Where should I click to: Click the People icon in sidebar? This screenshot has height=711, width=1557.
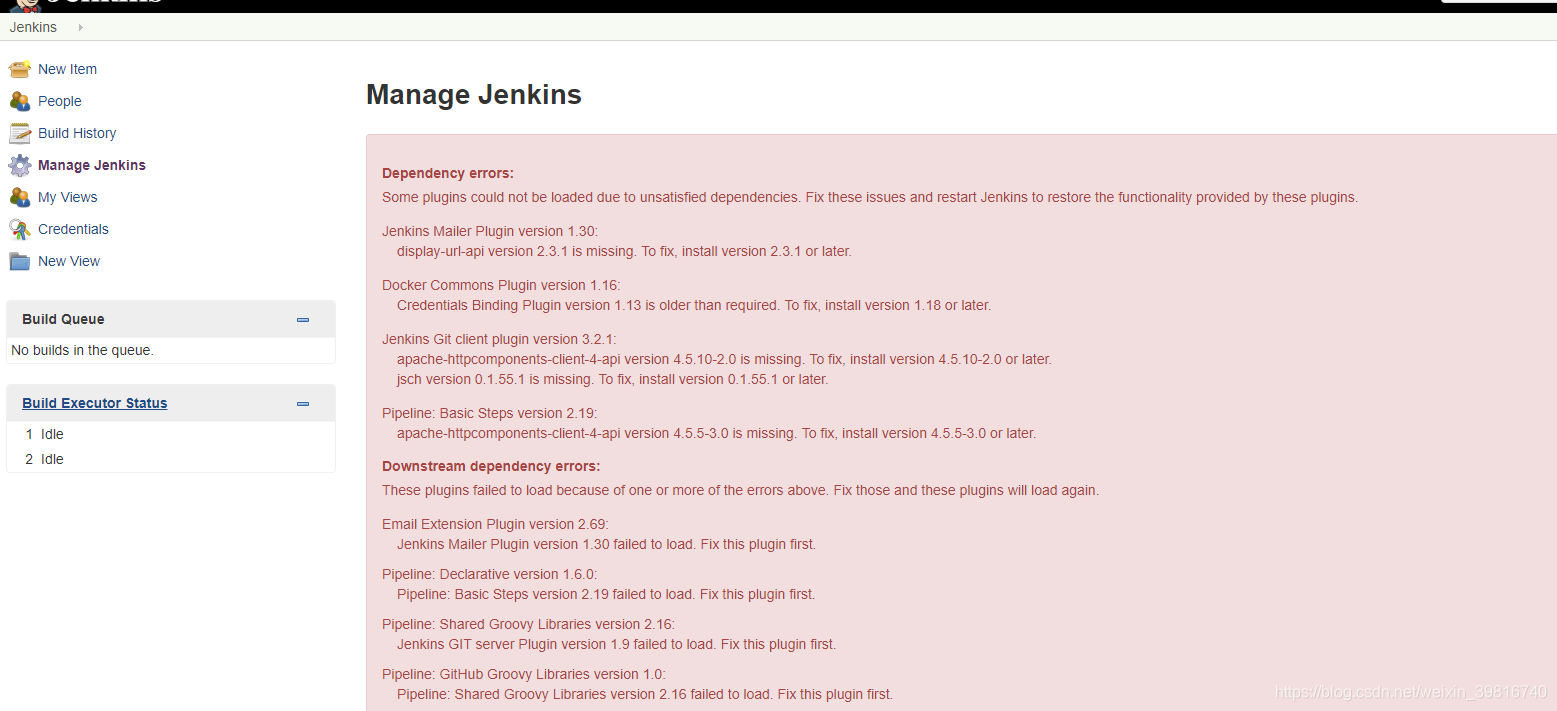point(20,101)
